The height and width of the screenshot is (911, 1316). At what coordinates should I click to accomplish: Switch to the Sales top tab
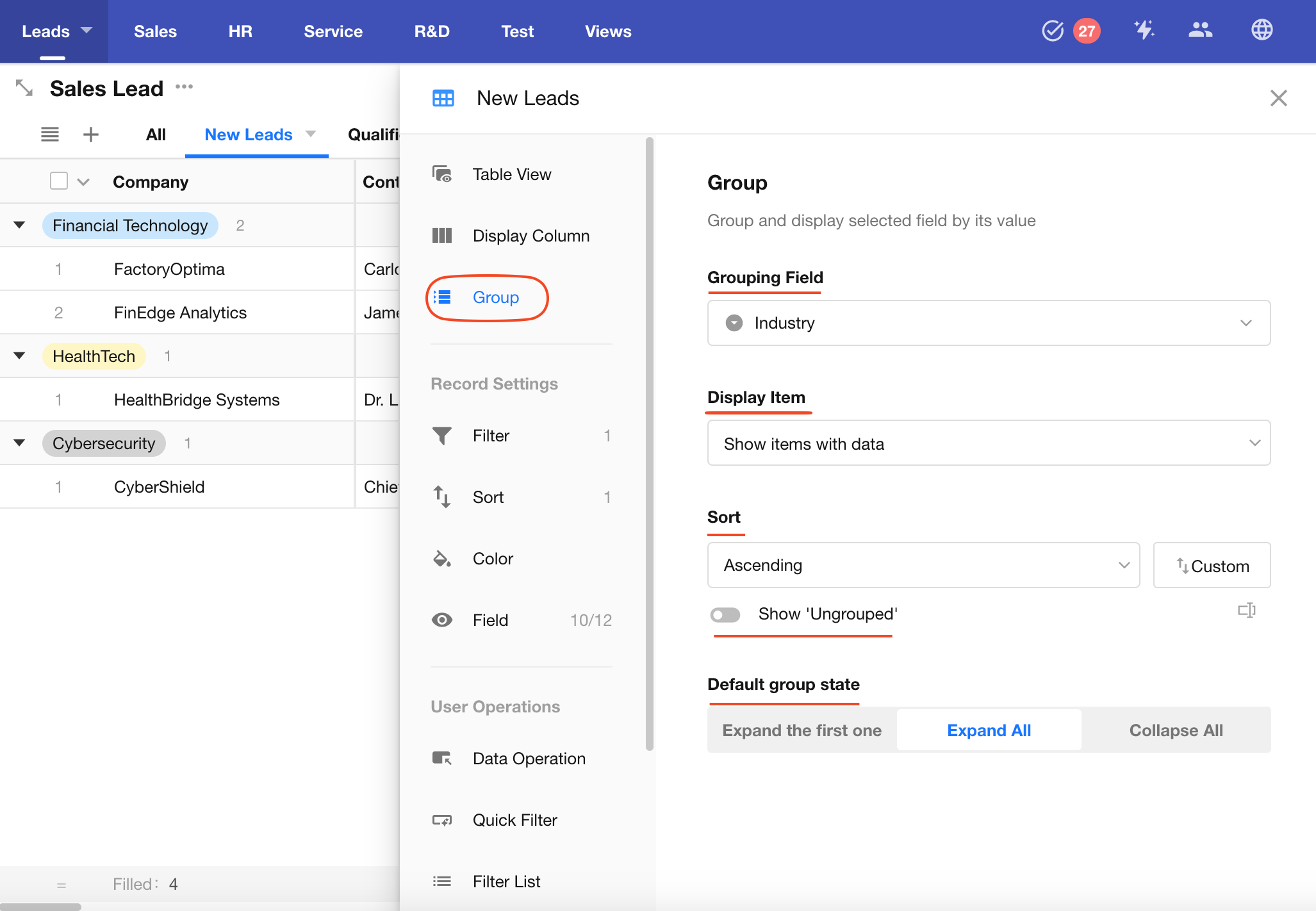point(155,31)
